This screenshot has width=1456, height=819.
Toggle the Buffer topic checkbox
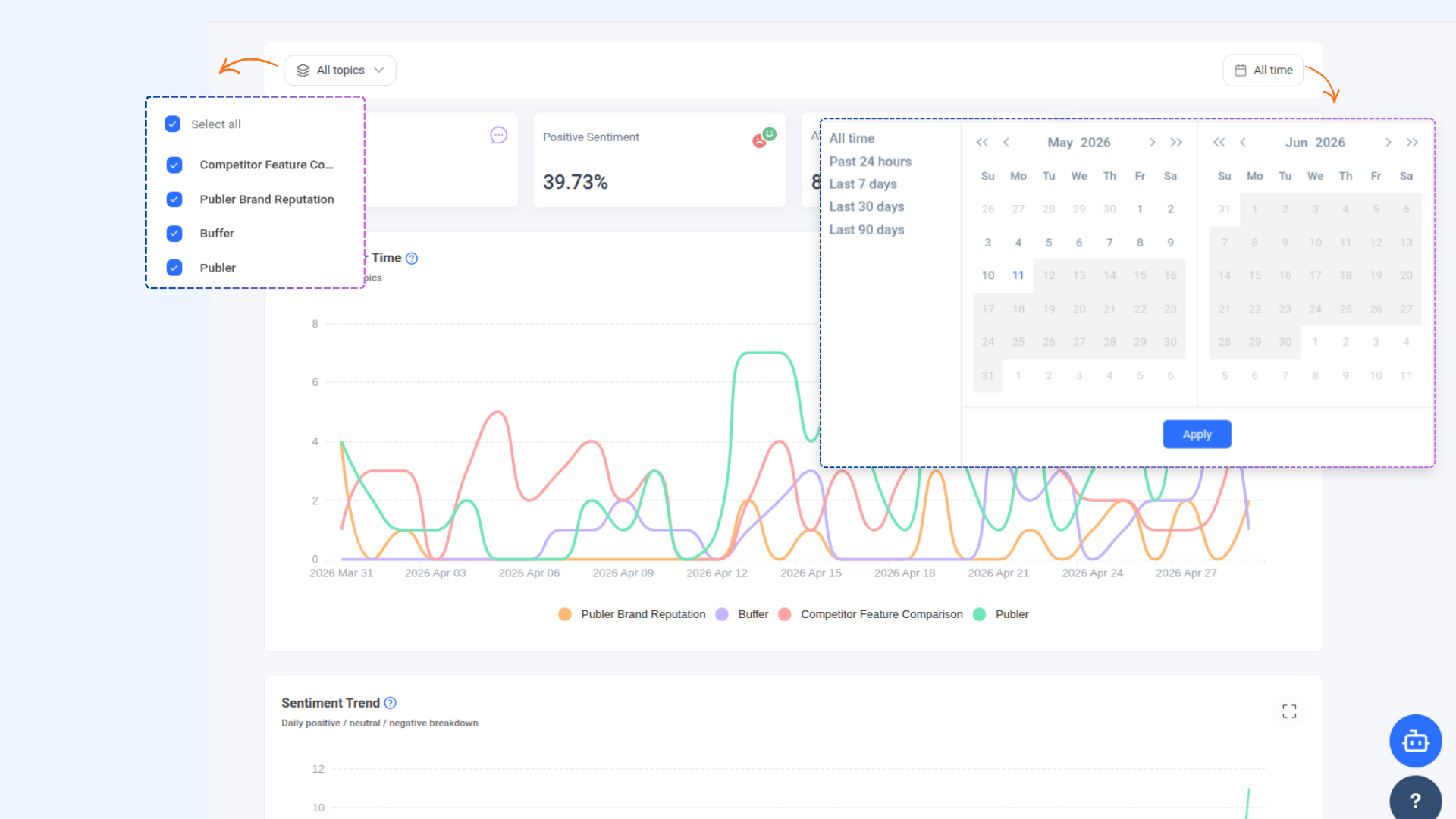pos(174,233)
